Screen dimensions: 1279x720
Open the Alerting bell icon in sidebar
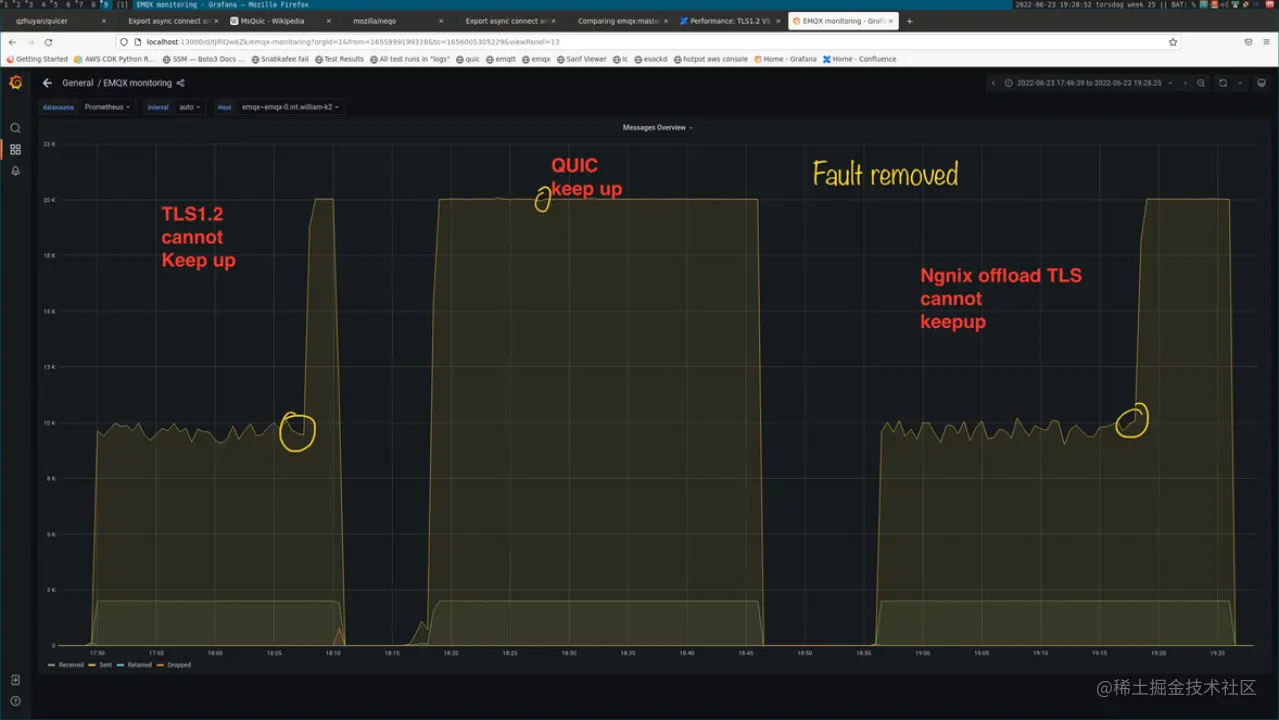15,171
